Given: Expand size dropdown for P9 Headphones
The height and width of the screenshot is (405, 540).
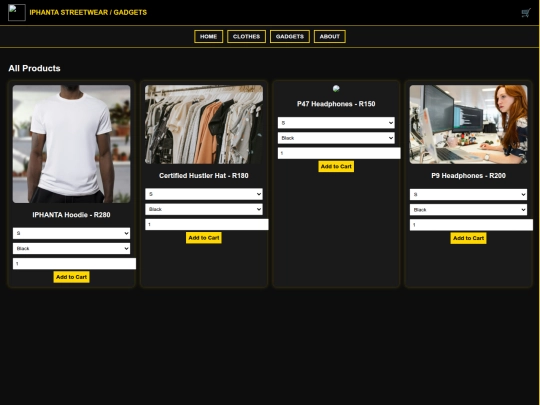Looking at the screenshot, I should coord(468,194).
